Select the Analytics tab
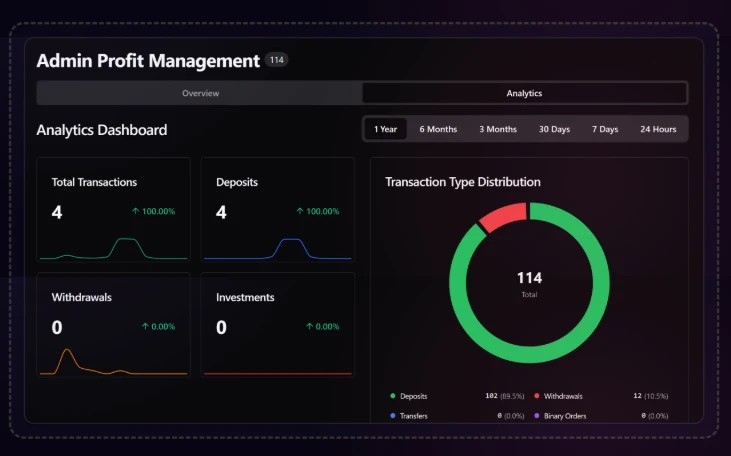 (x=524, y=93)
